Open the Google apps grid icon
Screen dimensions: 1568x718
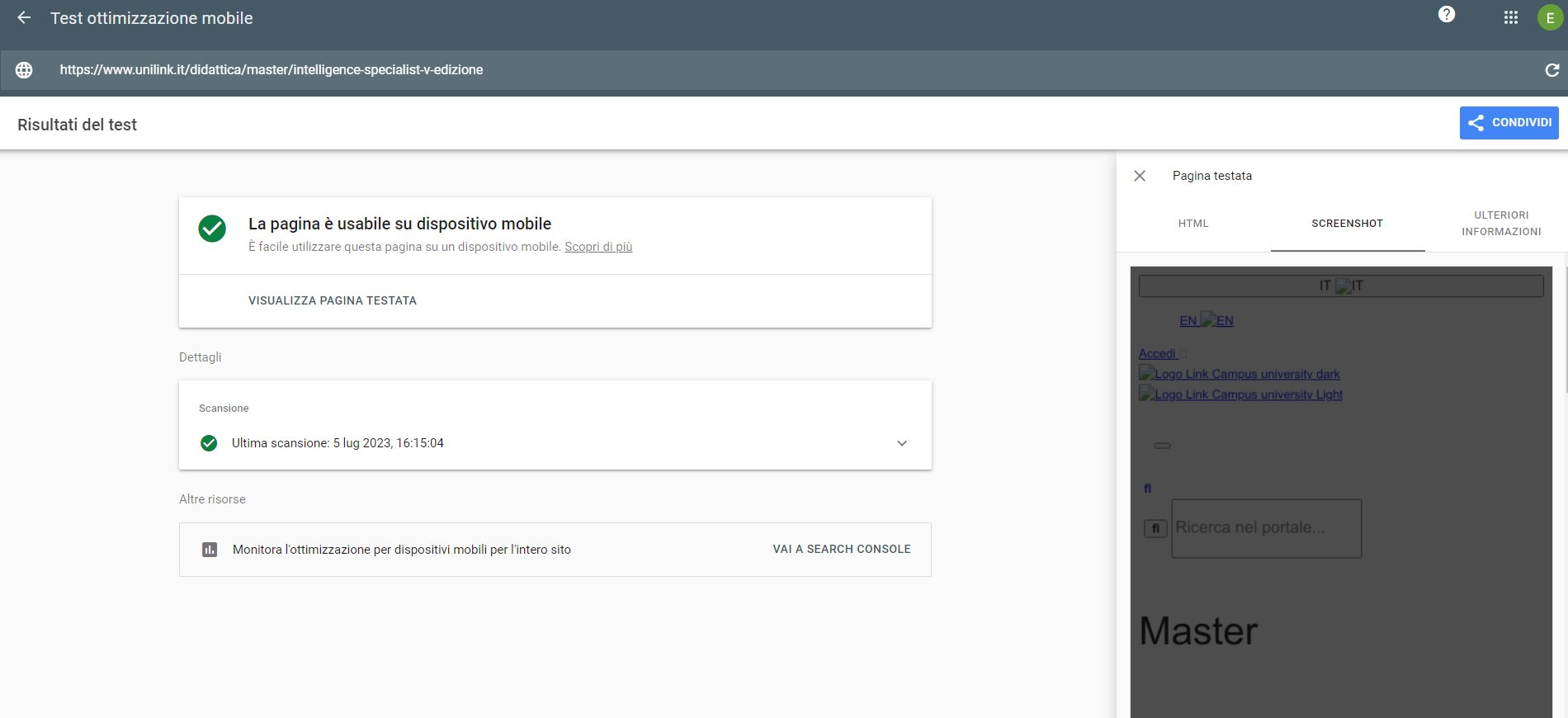(1511, 17)
